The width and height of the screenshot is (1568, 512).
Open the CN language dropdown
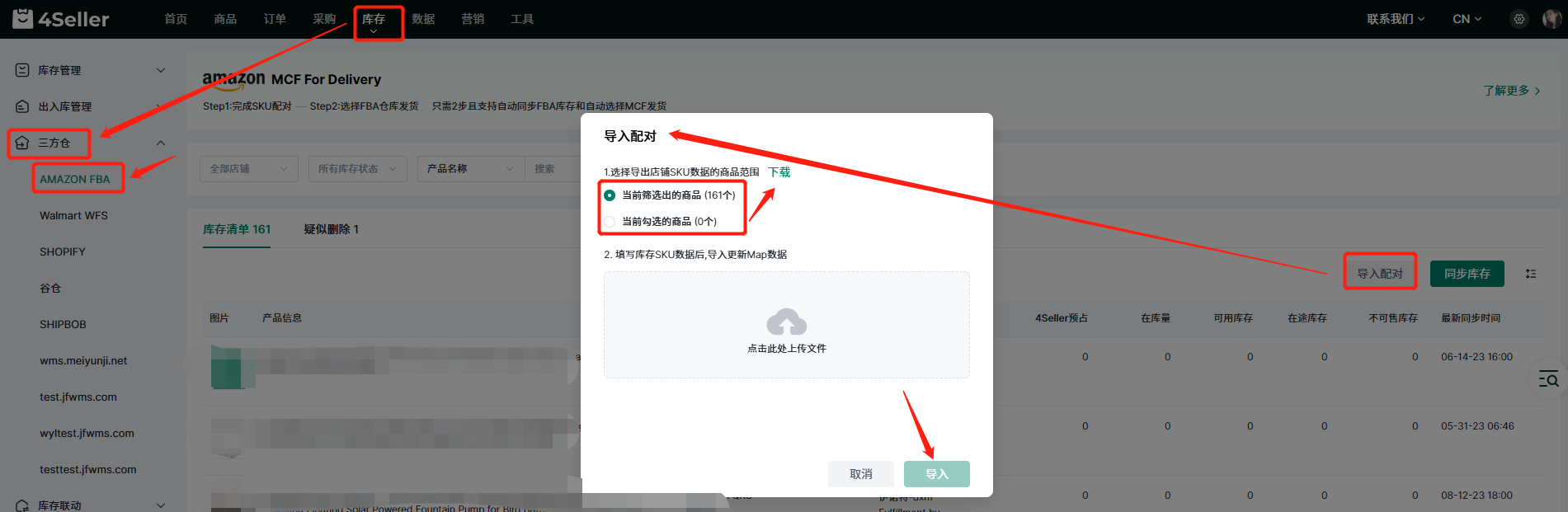[x=1467, y=19]
